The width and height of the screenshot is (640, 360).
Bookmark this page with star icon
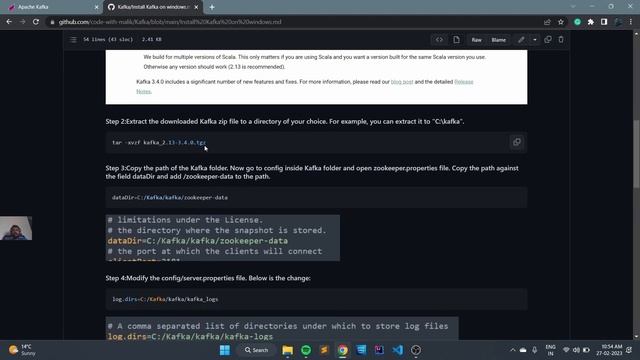click(x=561, y=22)
